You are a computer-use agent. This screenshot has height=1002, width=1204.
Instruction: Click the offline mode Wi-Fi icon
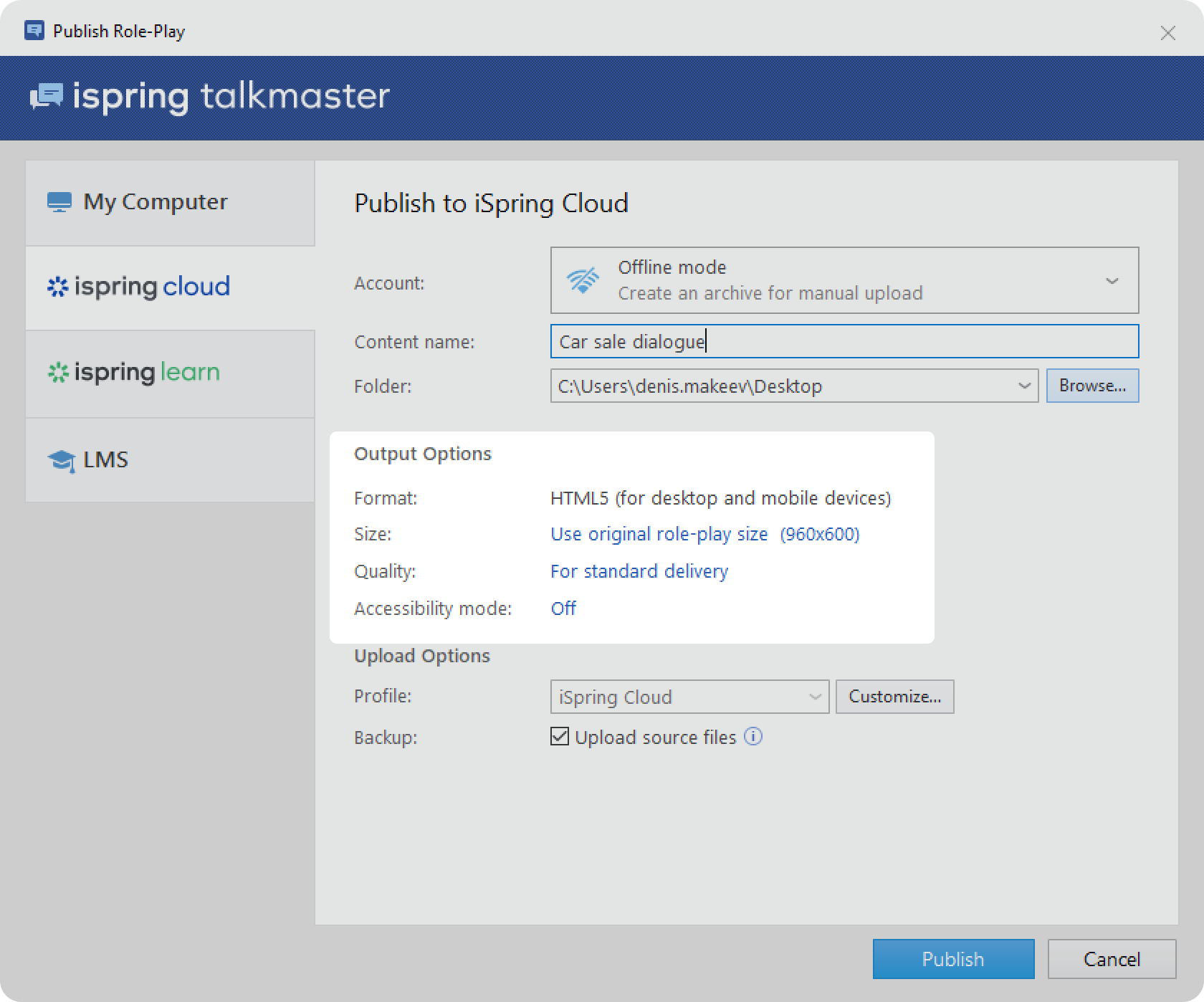583,280
